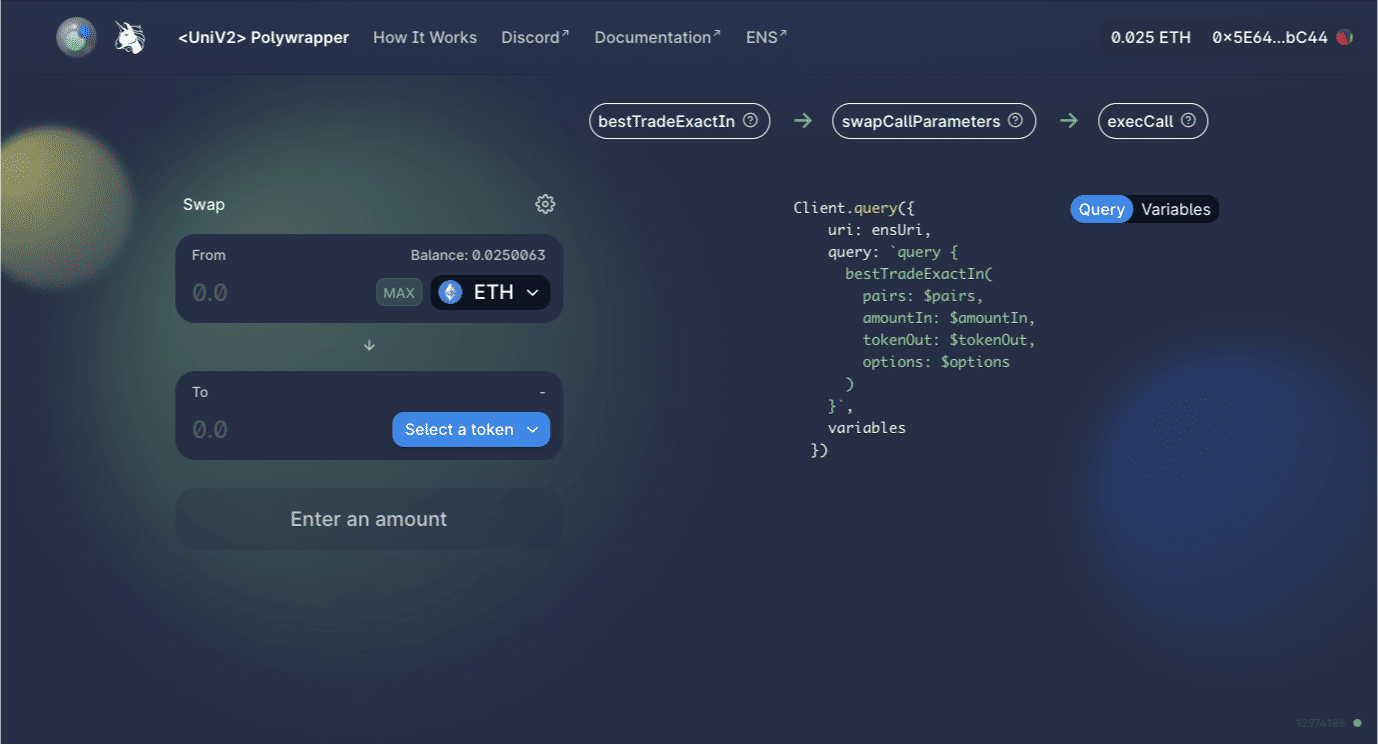Click the wallet avatar icon

coord(1345,37)
